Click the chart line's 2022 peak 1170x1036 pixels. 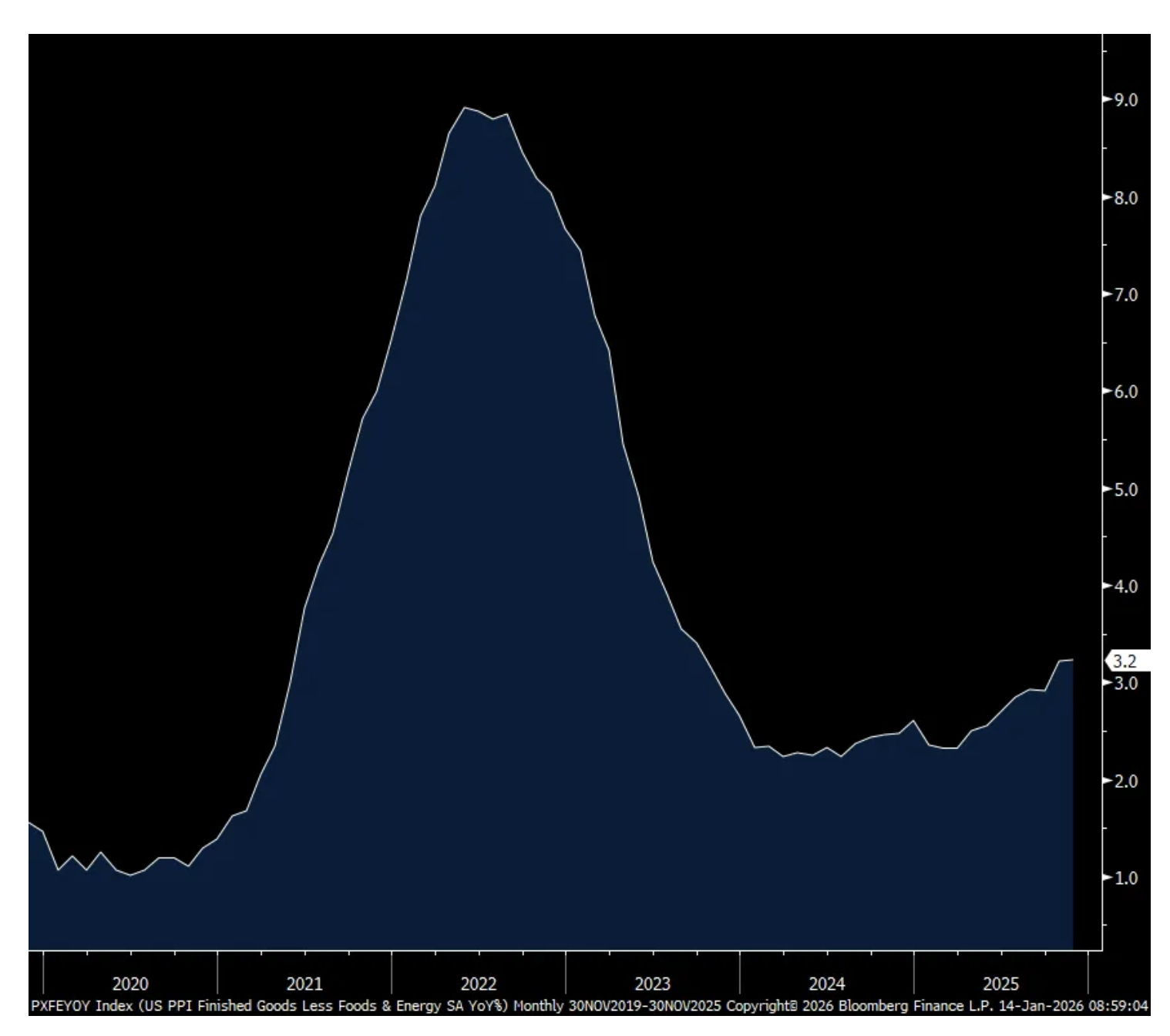[465, 108]
